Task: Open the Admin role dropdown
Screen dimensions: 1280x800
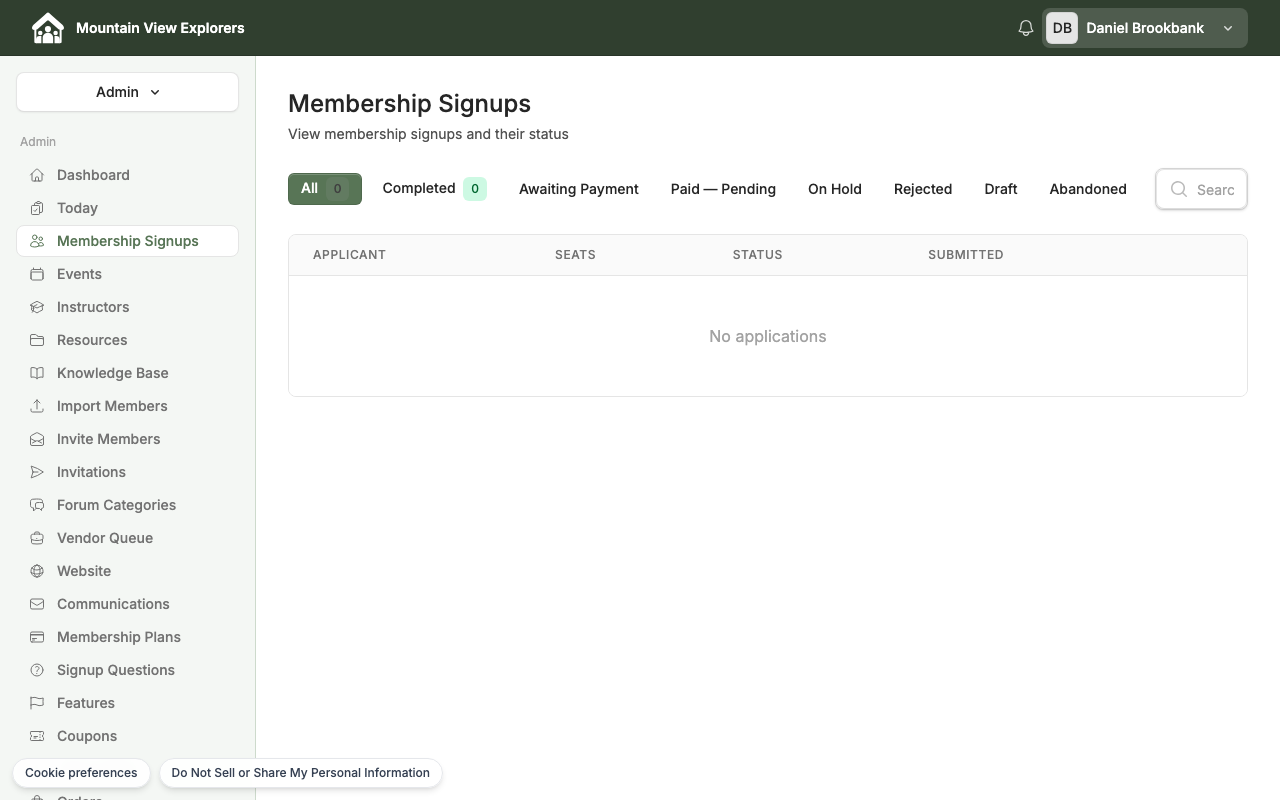Action: click(127, 92)
